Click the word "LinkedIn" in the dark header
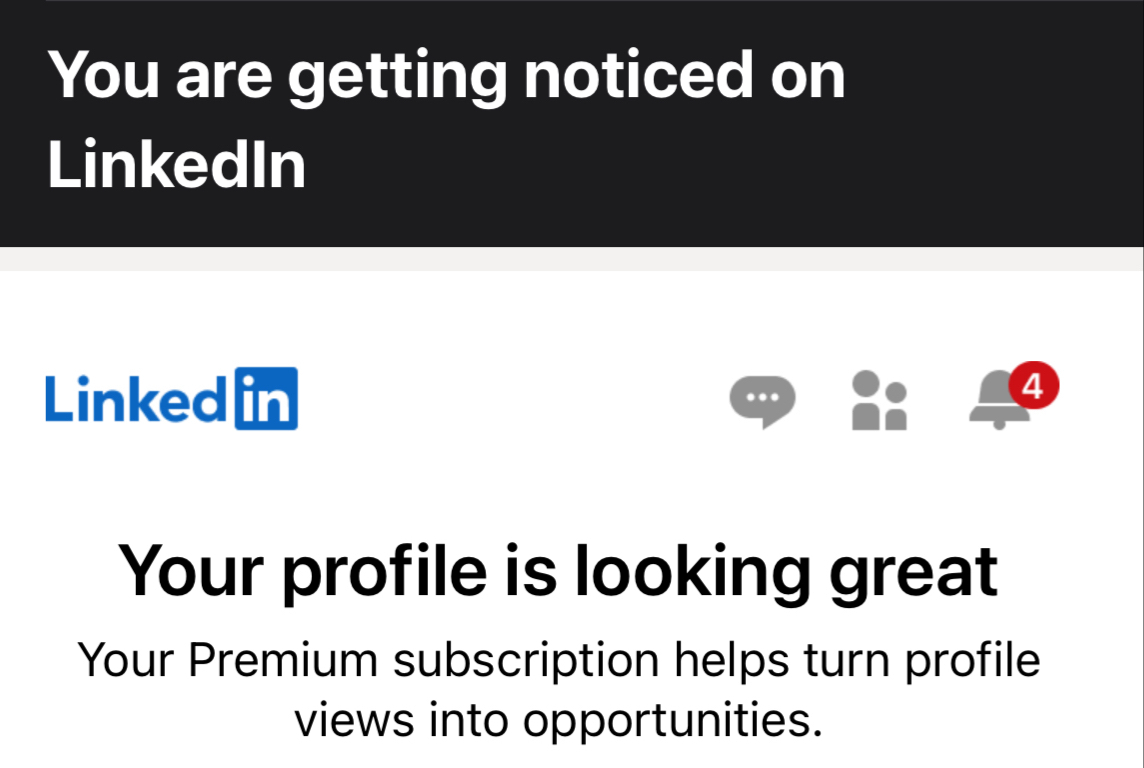 click(176, 165)
